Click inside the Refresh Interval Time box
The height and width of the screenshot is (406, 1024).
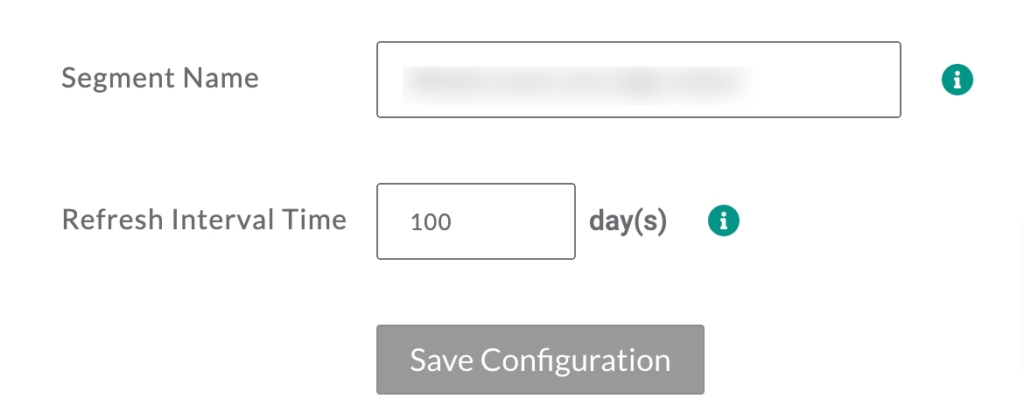click(x=476, y=221)
